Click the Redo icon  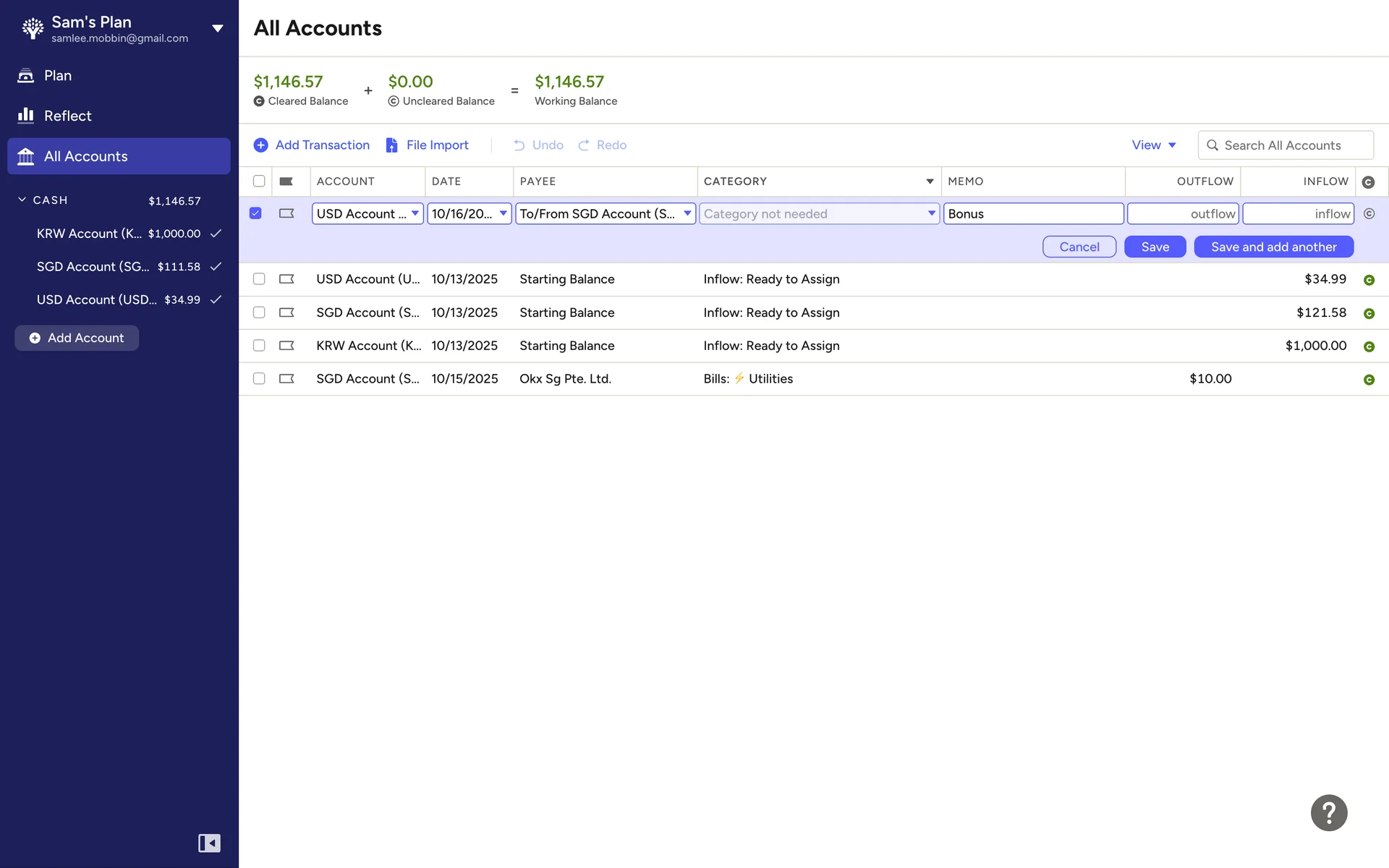pyautogui.click(x=584, y=145)
